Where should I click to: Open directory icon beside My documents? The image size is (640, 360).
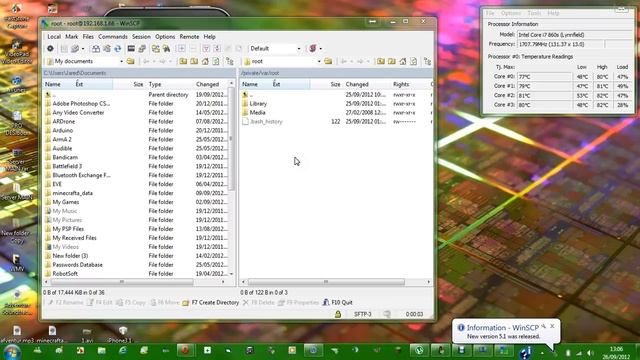click(131, 61)
